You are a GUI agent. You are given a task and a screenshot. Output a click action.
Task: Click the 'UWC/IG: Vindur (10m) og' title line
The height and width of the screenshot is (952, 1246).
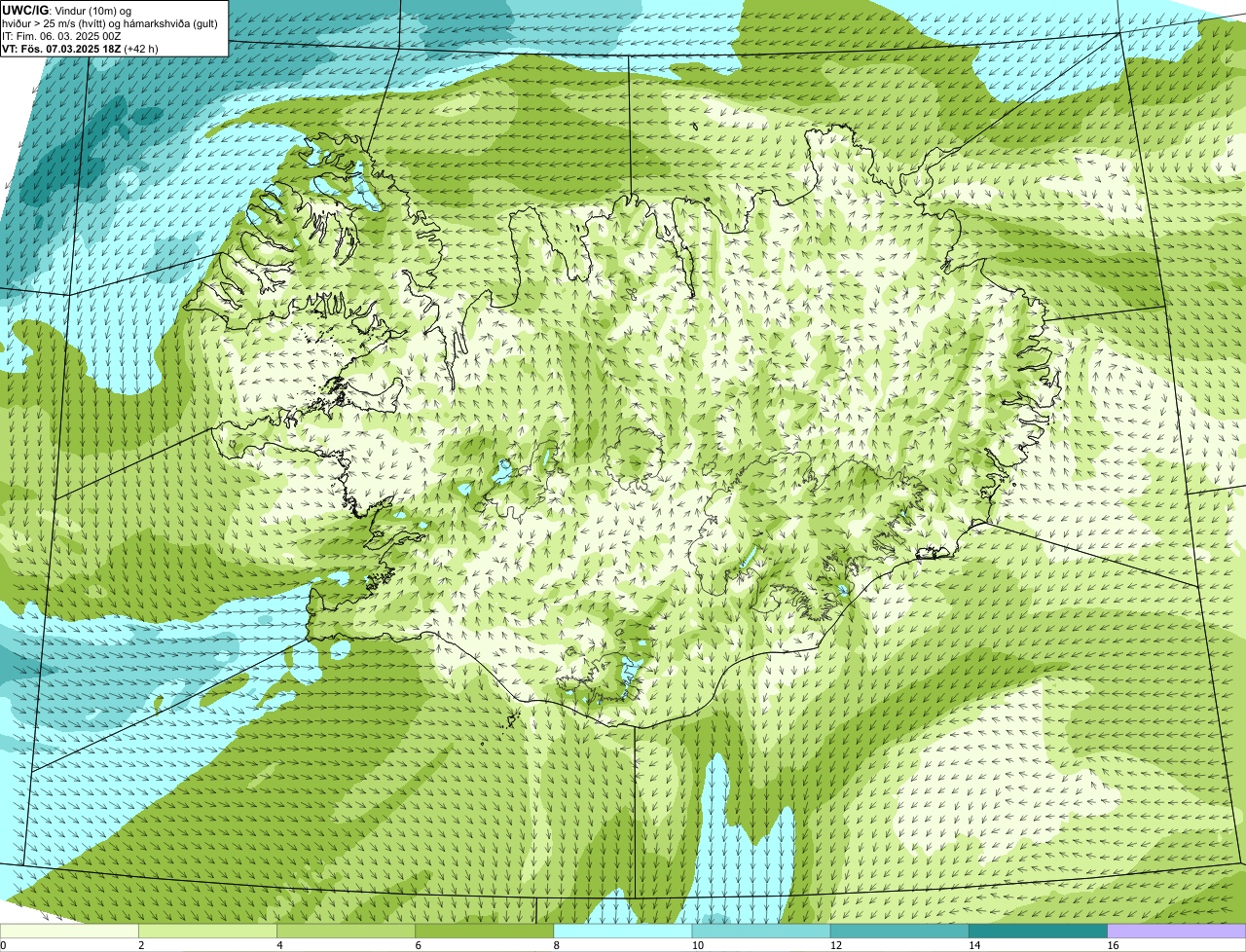(x=67, y=11)
